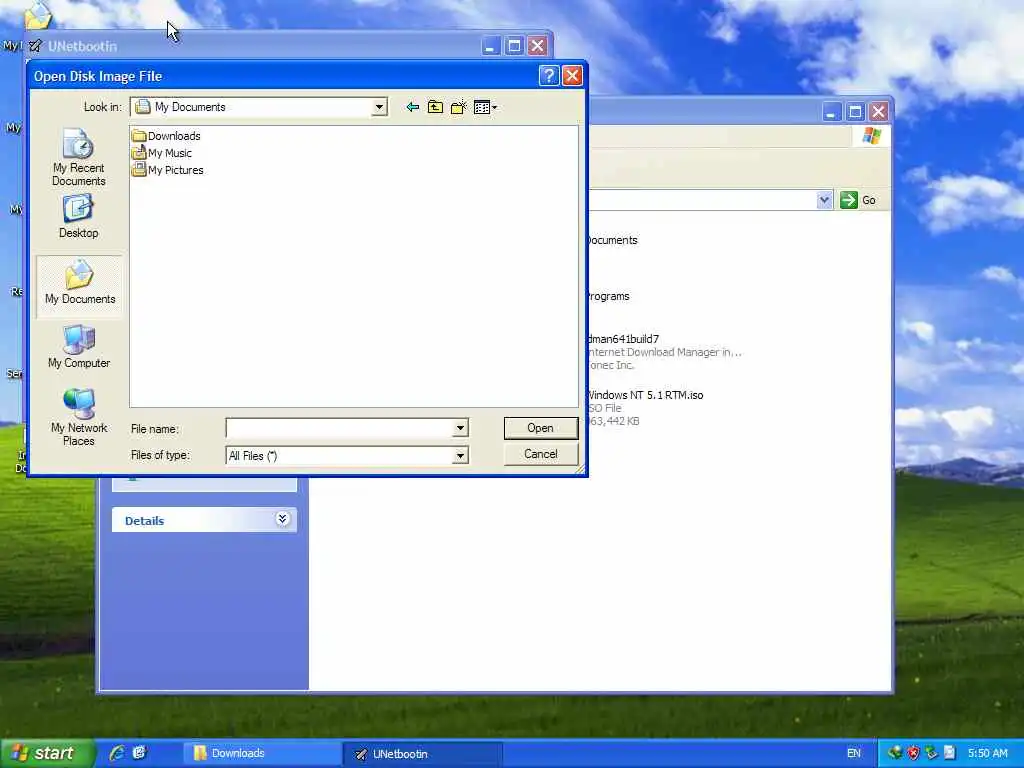
Task: Open My Network Places in places bar
Action: coord(79,417)
